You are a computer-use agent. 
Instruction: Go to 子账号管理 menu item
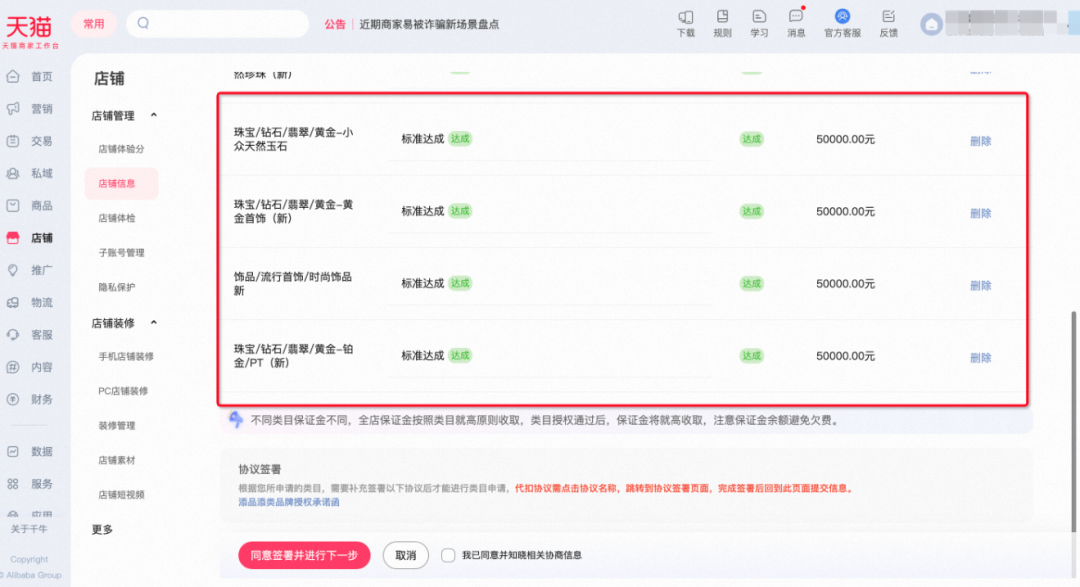point(121,253)
